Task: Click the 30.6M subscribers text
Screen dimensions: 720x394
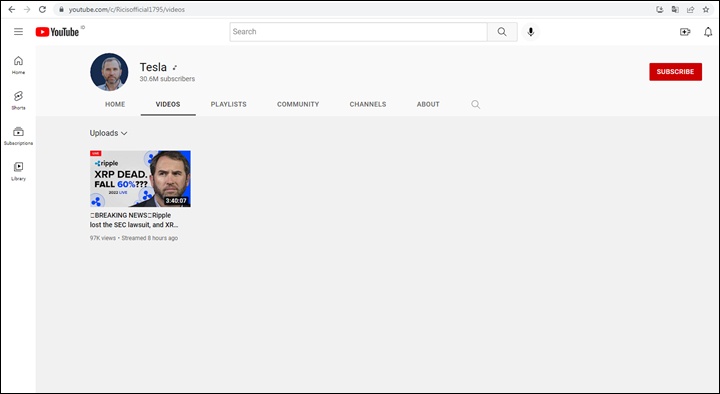Action: [x=167, y=79]
